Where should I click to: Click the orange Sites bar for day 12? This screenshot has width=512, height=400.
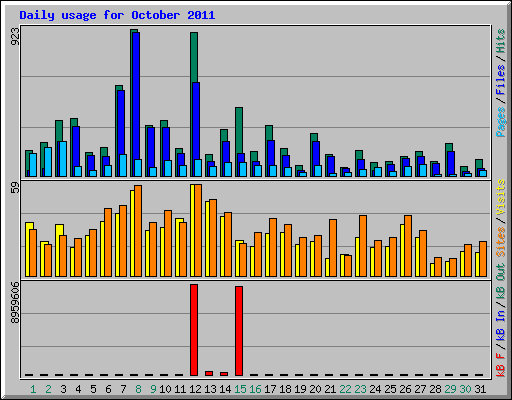tap(198, 230)
